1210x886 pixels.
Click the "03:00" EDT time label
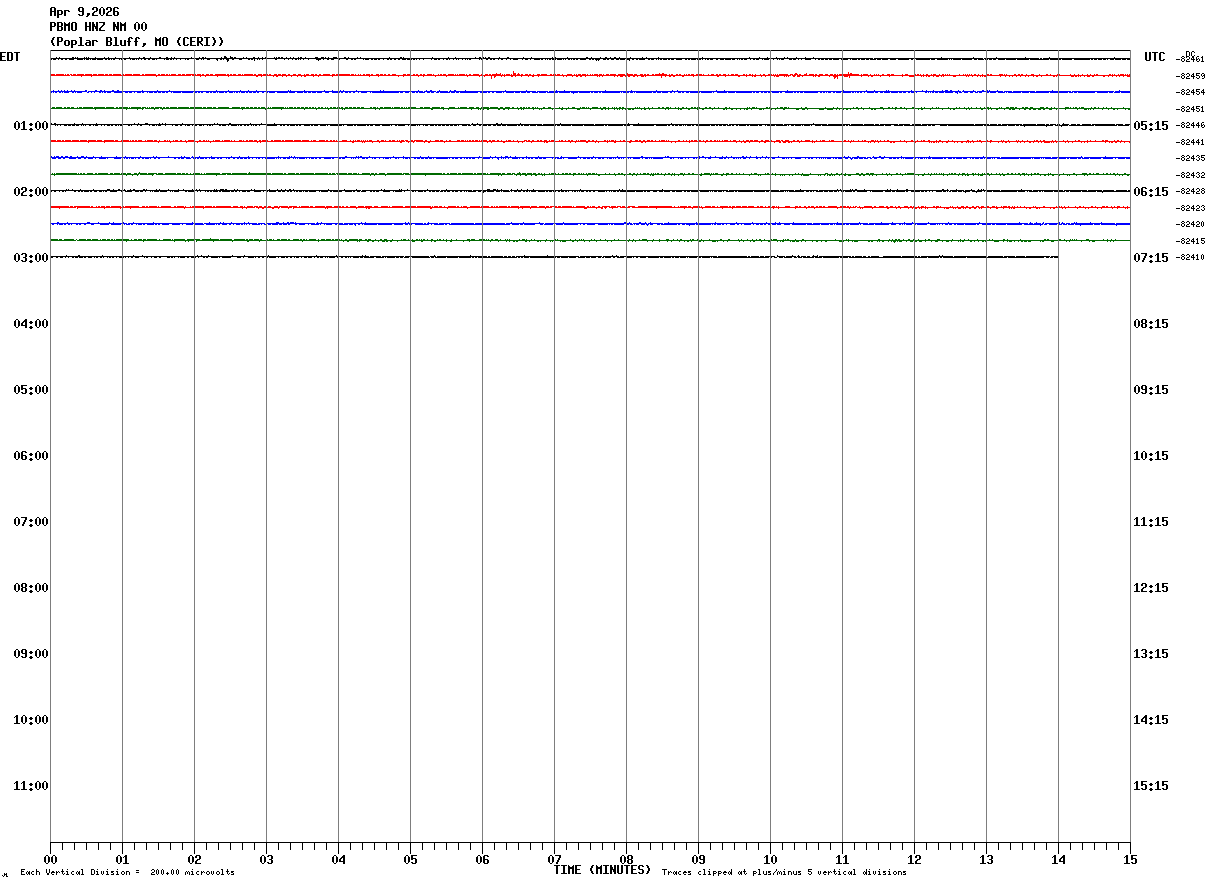(x=31, y=258)
